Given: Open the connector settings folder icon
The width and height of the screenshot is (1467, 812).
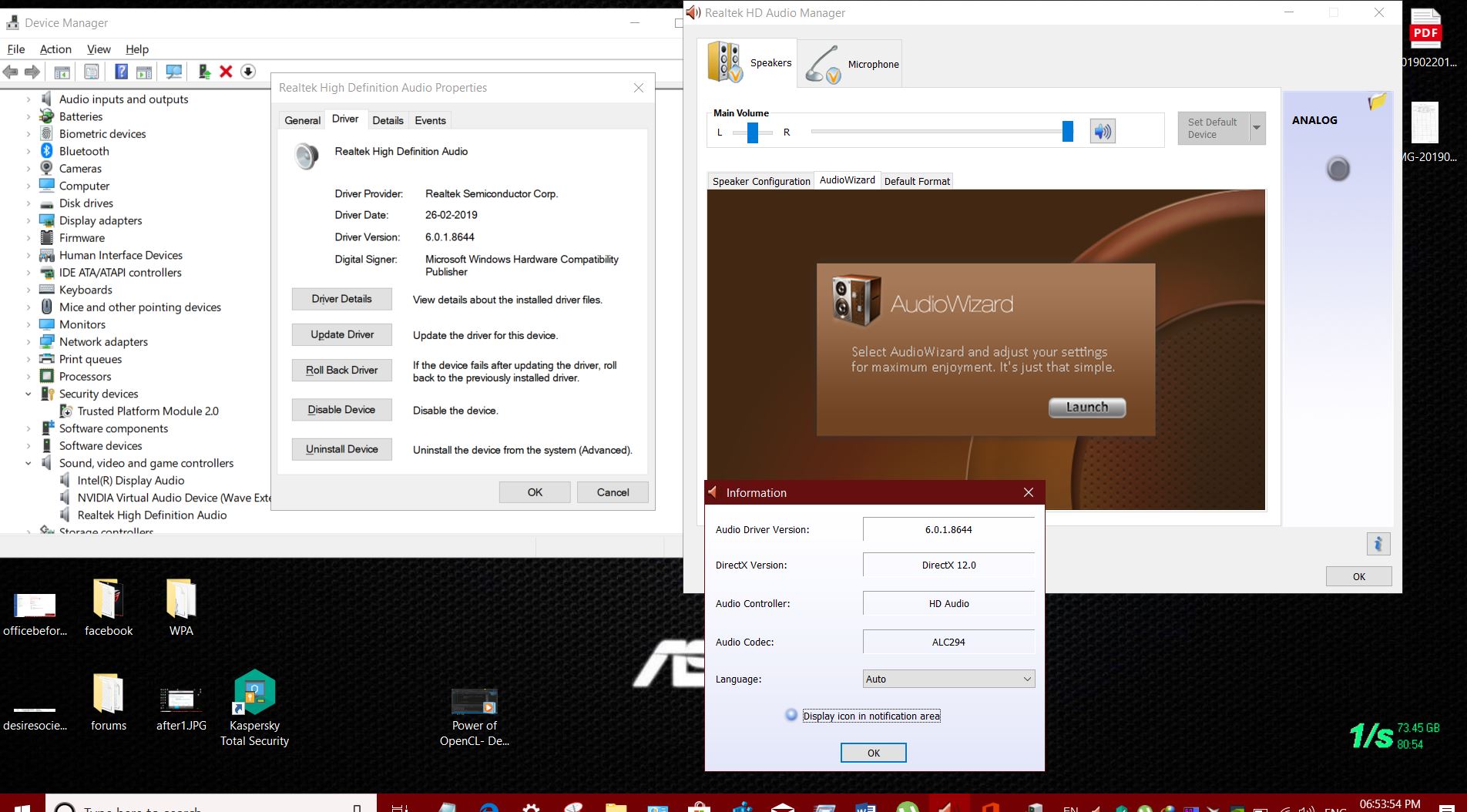Looking at the screenshot, I should [1377, 102].
